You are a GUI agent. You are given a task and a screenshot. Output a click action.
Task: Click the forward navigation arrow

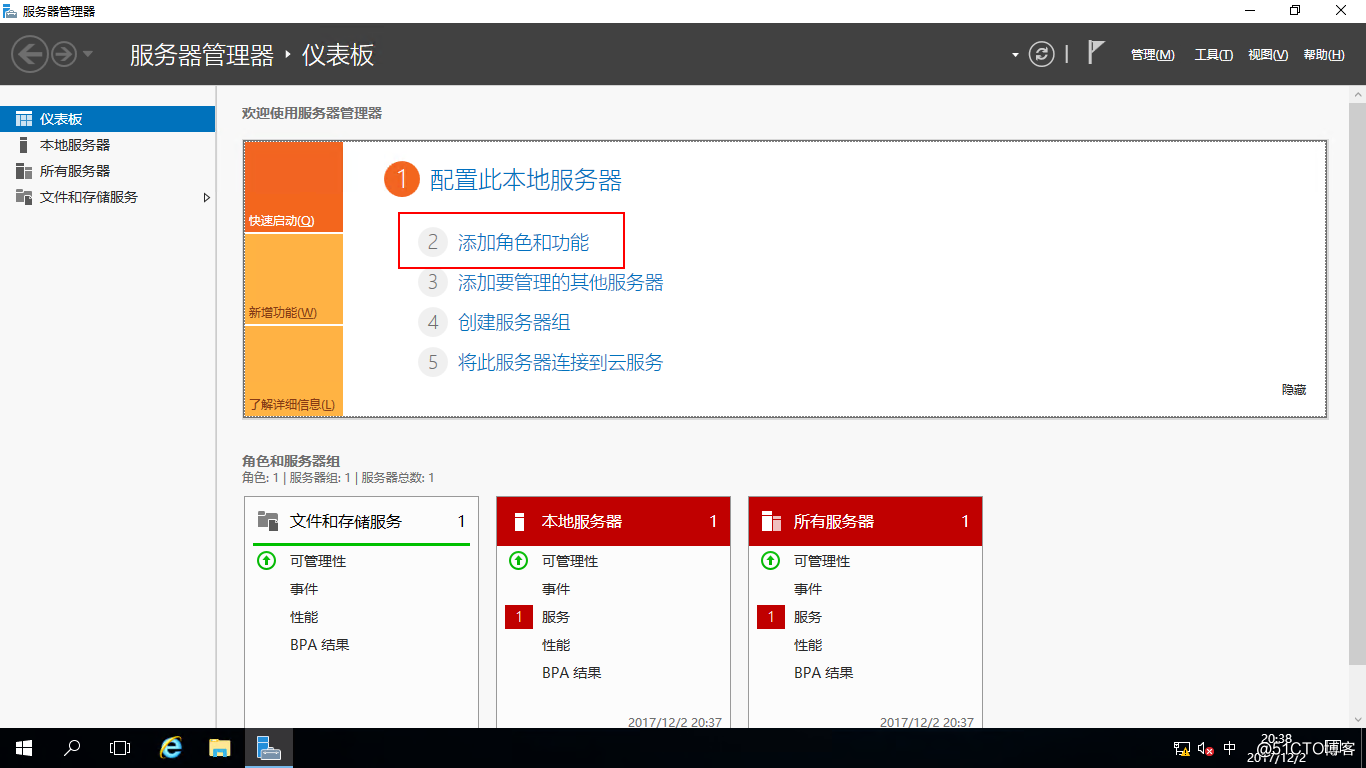pos(64,54)
